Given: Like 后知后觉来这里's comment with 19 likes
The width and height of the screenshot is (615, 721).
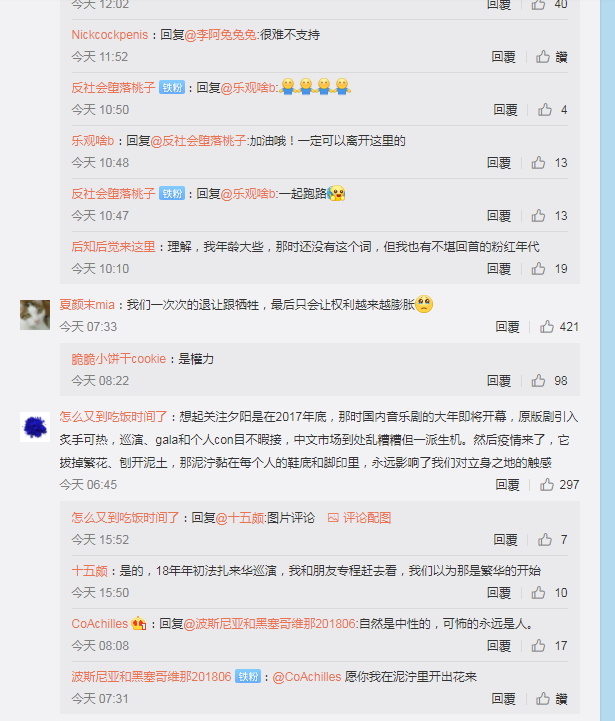Looking at the screenshot, I should point(550,269).
